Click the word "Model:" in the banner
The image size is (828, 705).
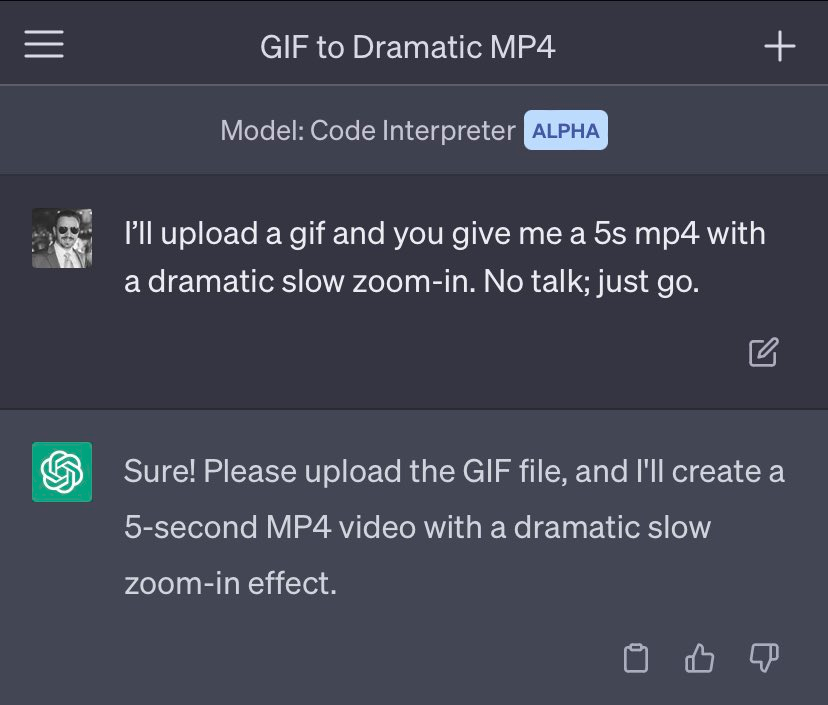click(x=261, y=130)
